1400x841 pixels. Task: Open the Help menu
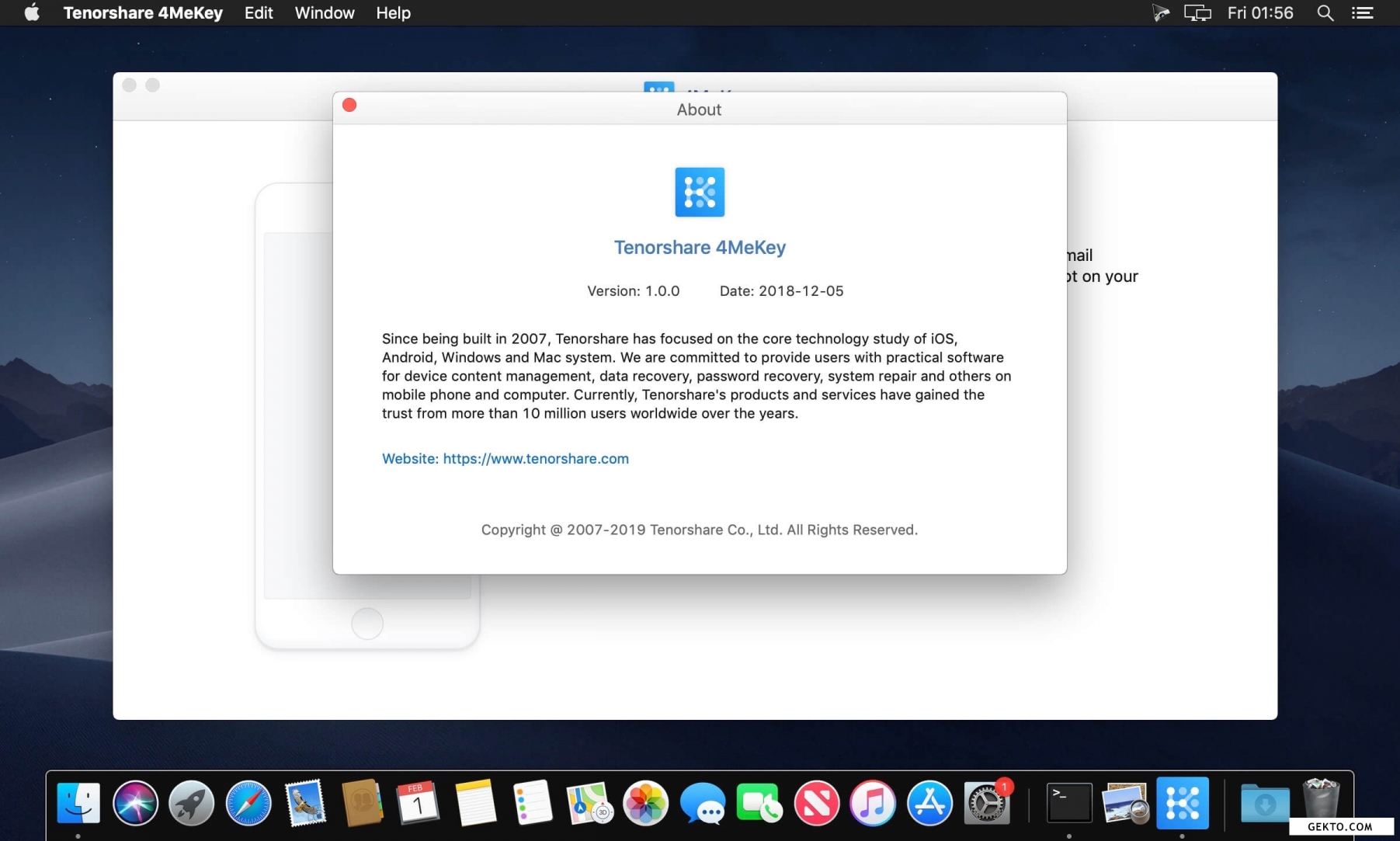[x=393, y=12]
